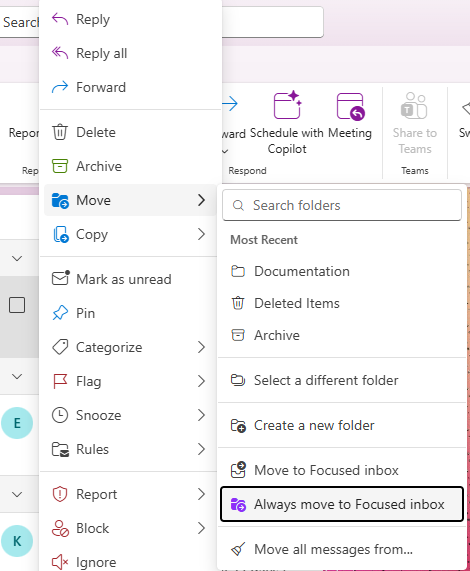The height and width of the screenshot is (571, 470).
Task: Click the Delete trash can icon
Action: (60, 132)
